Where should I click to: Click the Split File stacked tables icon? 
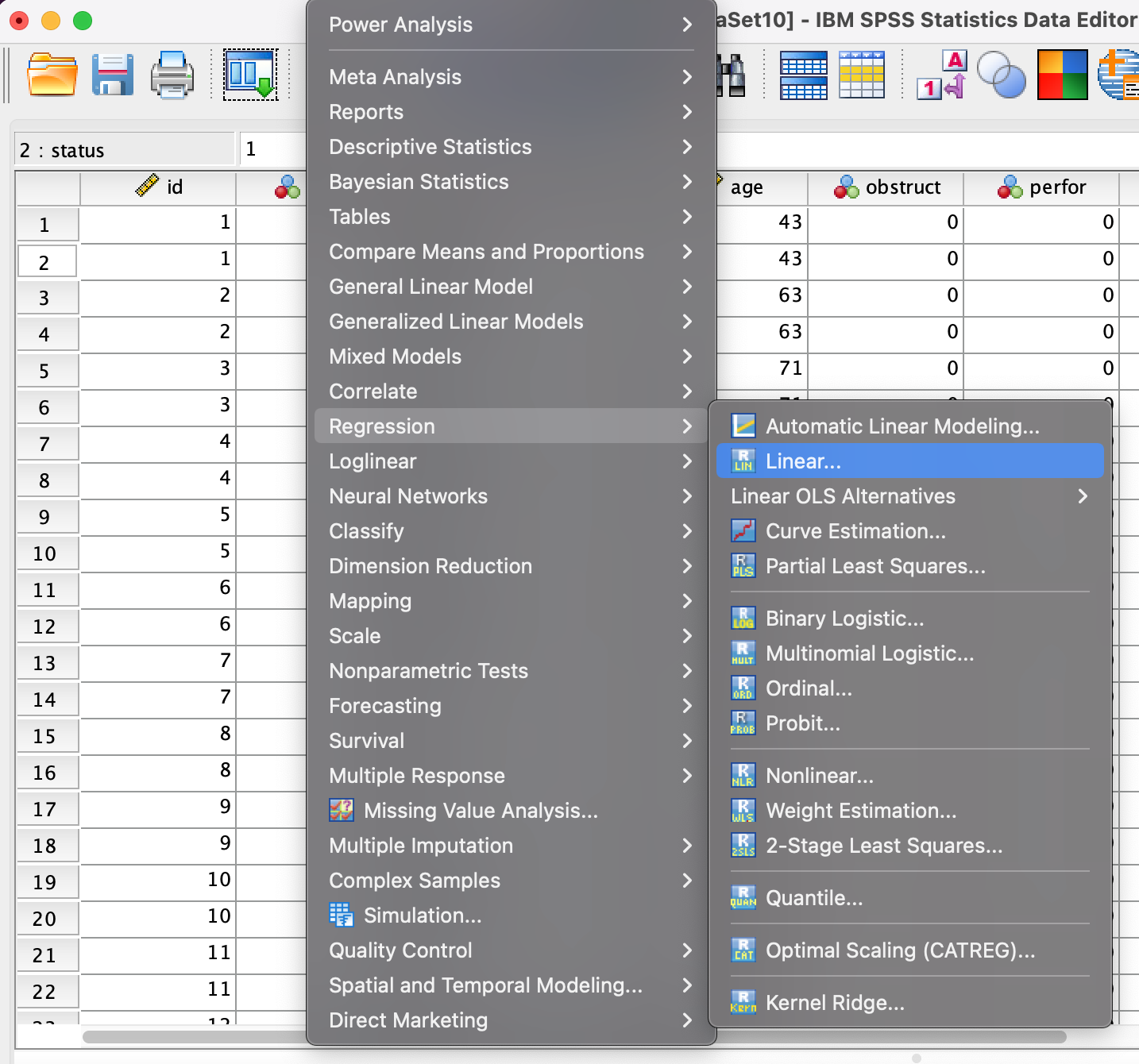(803, 75)
